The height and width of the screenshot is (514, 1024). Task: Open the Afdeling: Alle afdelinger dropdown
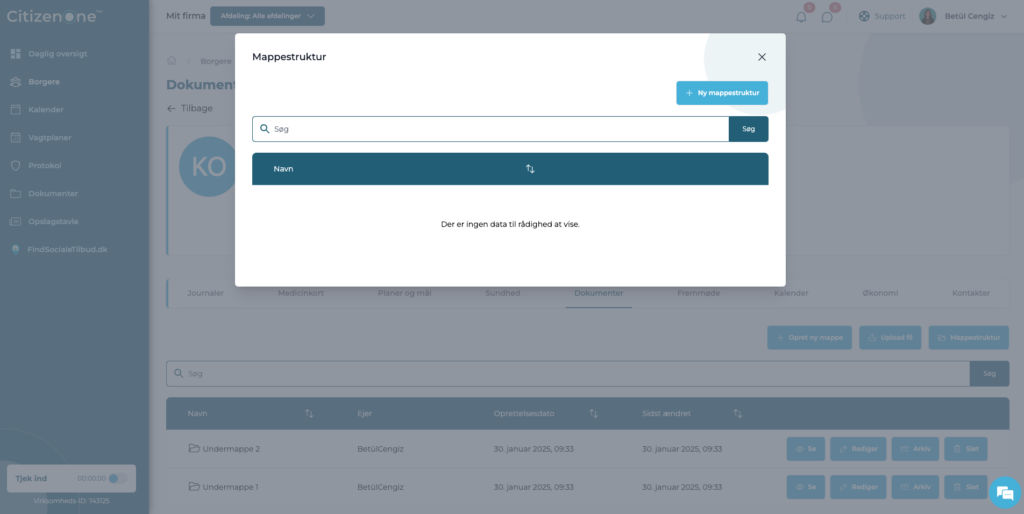point(267,16)
